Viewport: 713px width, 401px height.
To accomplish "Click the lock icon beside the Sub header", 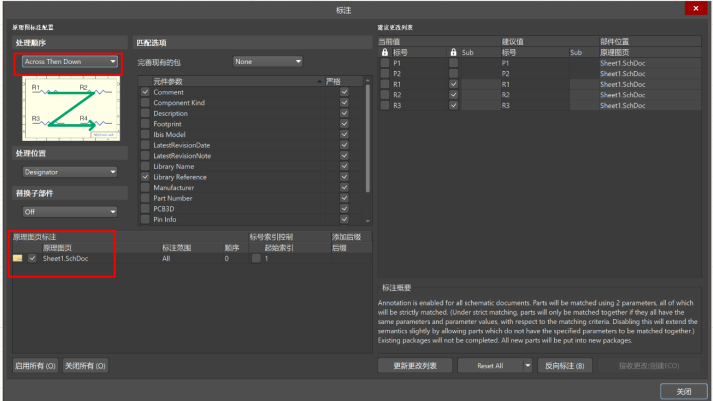I will (x=454, y=51).
